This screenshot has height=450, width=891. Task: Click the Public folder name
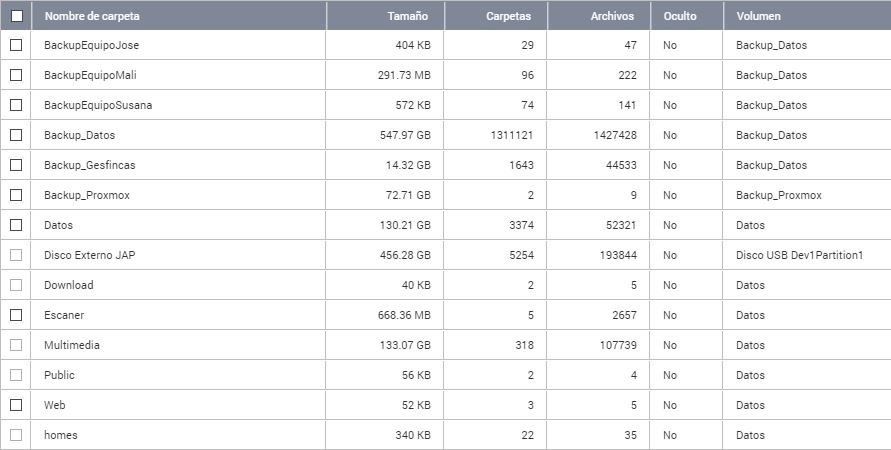click(60, 375)
